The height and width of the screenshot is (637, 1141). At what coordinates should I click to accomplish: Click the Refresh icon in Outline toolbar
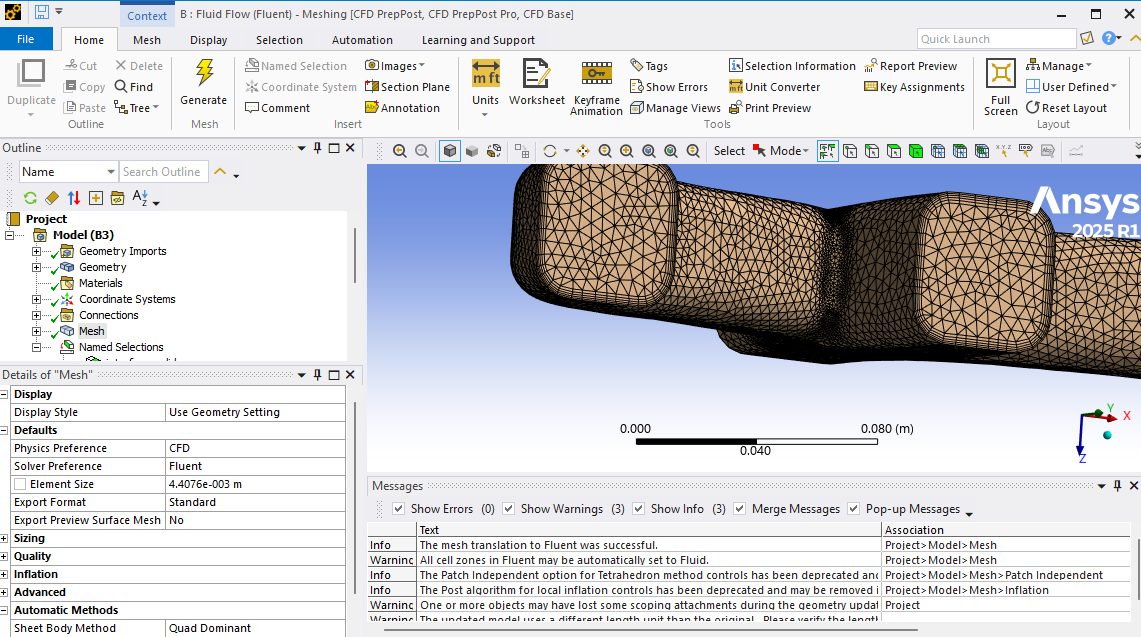click(30, 198)
